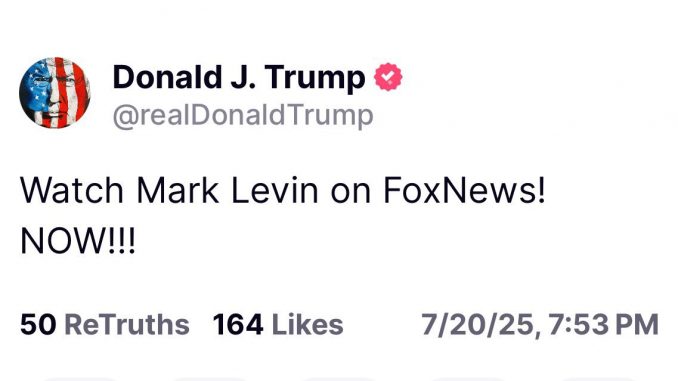The image size is (678, 381).
Task: Open Donald J. Trump display name
Action: pyautogui.click(x=239, y=78)
